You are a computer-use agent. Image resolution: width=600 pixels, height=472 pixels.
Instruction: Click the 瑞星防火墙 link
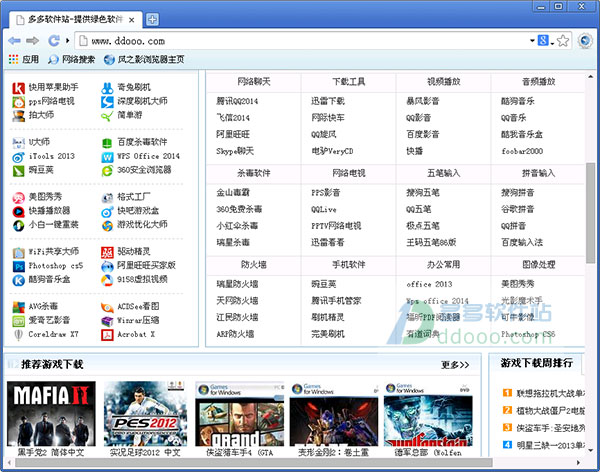pyautogui.click(x=237, y=284)
